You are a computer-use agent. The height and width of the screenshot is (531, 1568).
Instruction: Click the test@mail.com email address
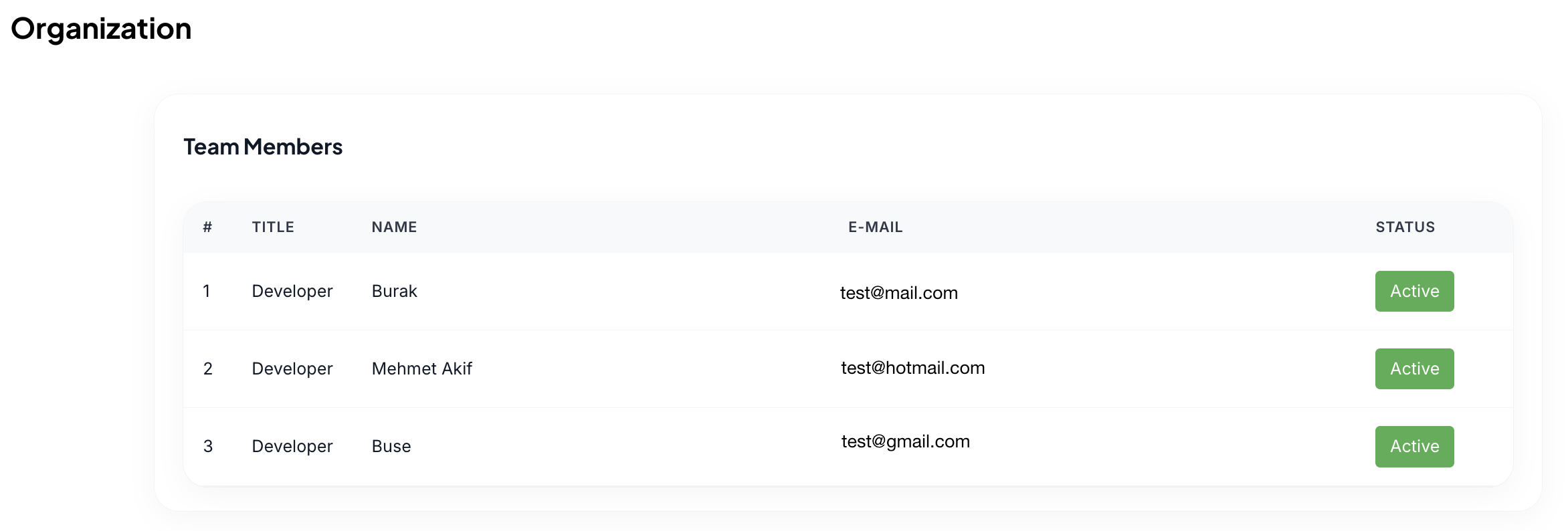(x=898, y=293)
